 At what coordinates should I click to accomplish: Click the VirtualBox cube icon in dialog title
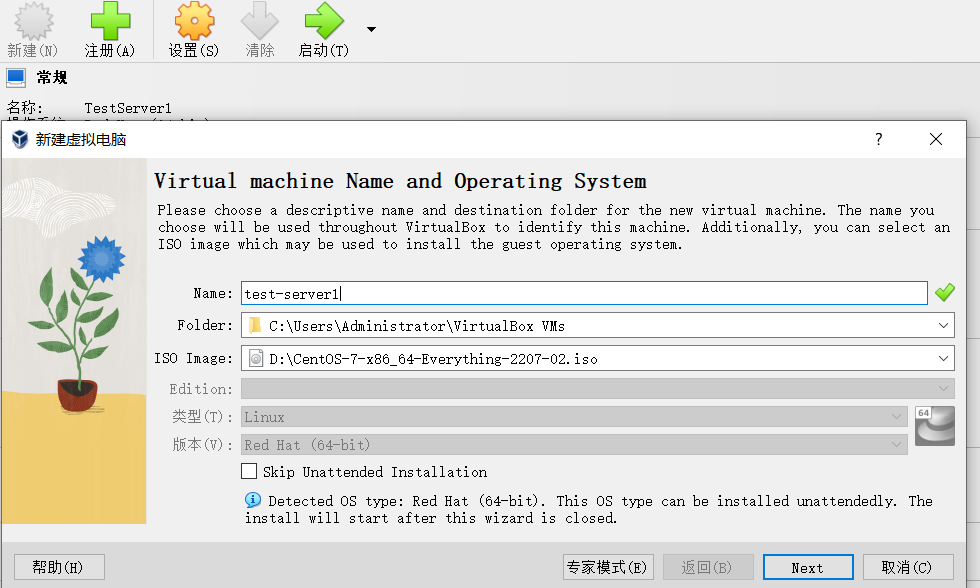tap(20, 139)
